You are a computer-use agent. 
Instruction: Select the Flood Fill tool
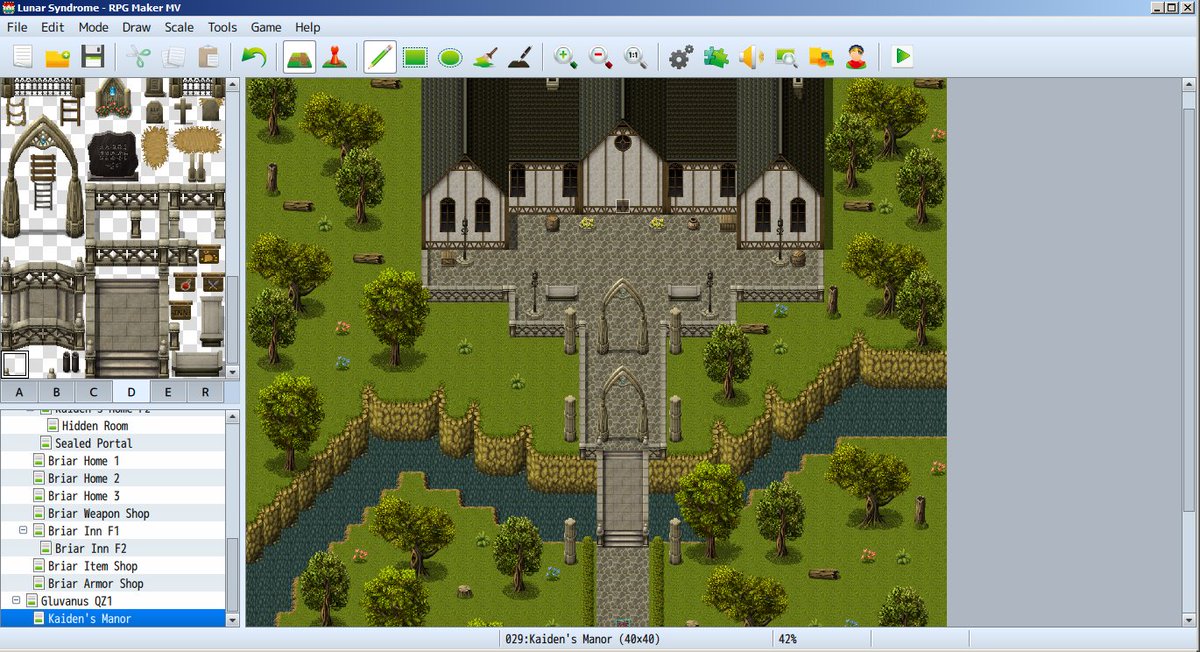tap(485, 57)
